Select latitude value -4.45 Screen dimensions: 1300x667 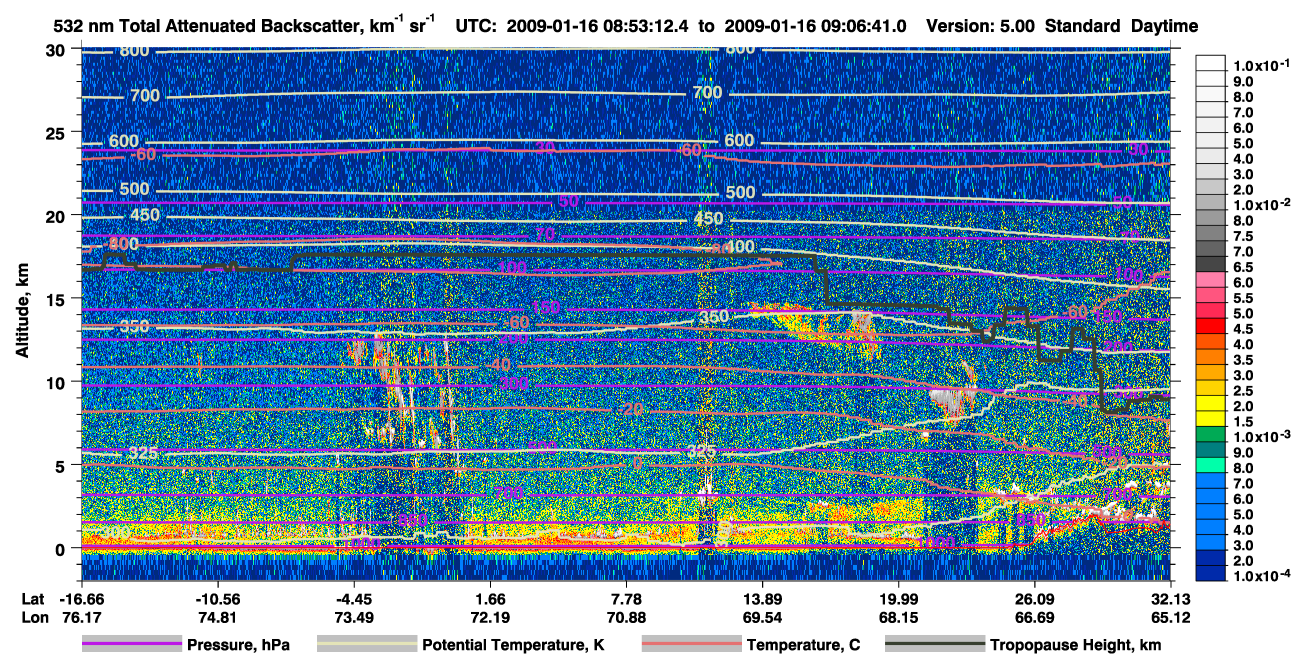(x=353, y=599)
